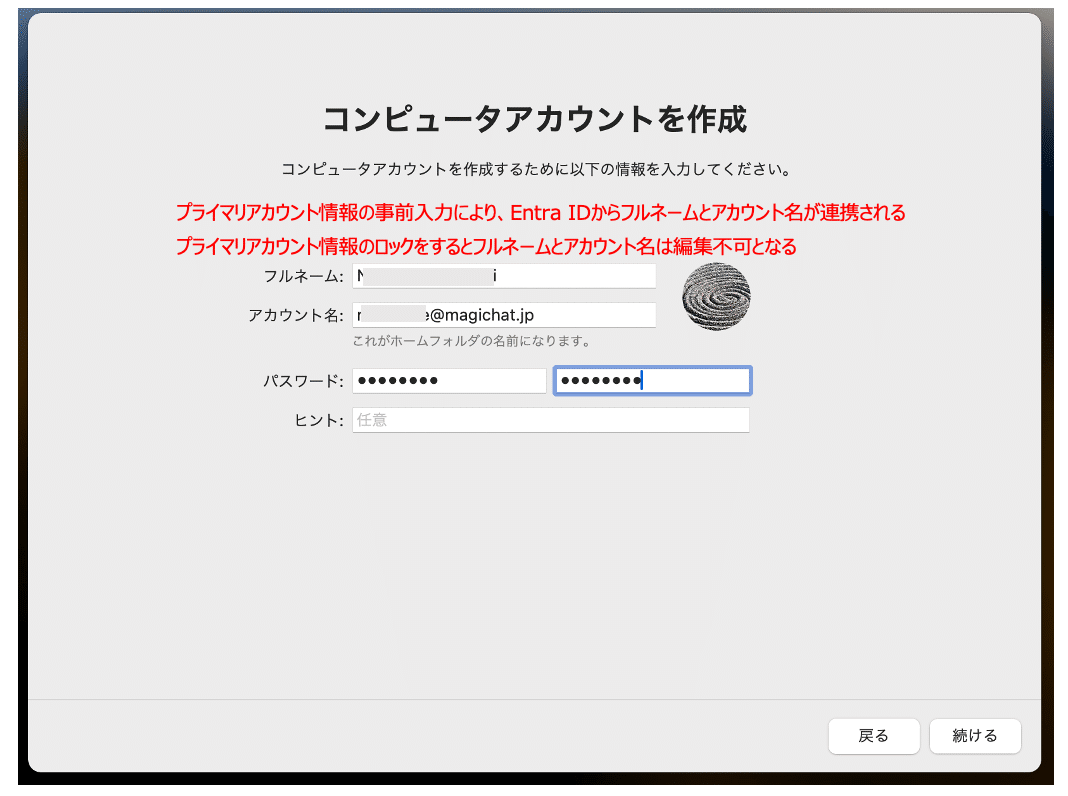Click inside the フルネーム text field

(505, 276)
